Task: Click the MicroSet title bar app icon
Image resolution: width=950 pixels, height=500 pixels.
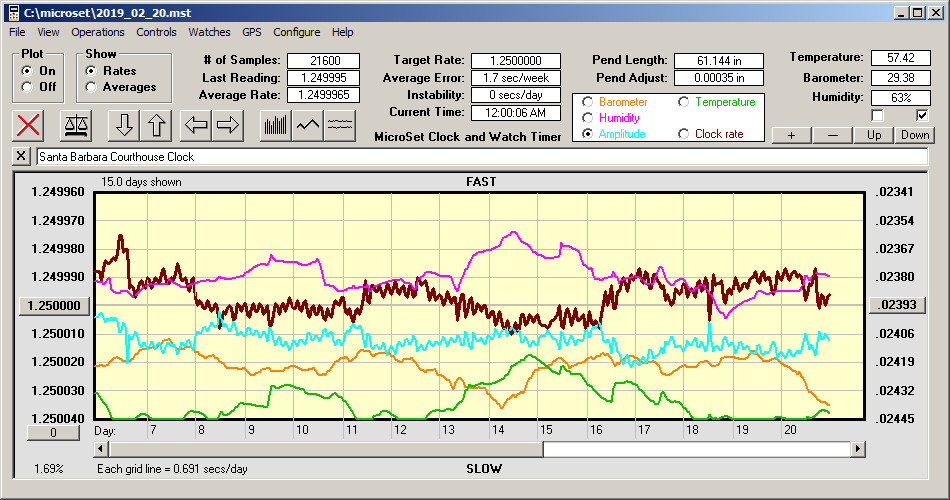Action: tap(13, 13)
